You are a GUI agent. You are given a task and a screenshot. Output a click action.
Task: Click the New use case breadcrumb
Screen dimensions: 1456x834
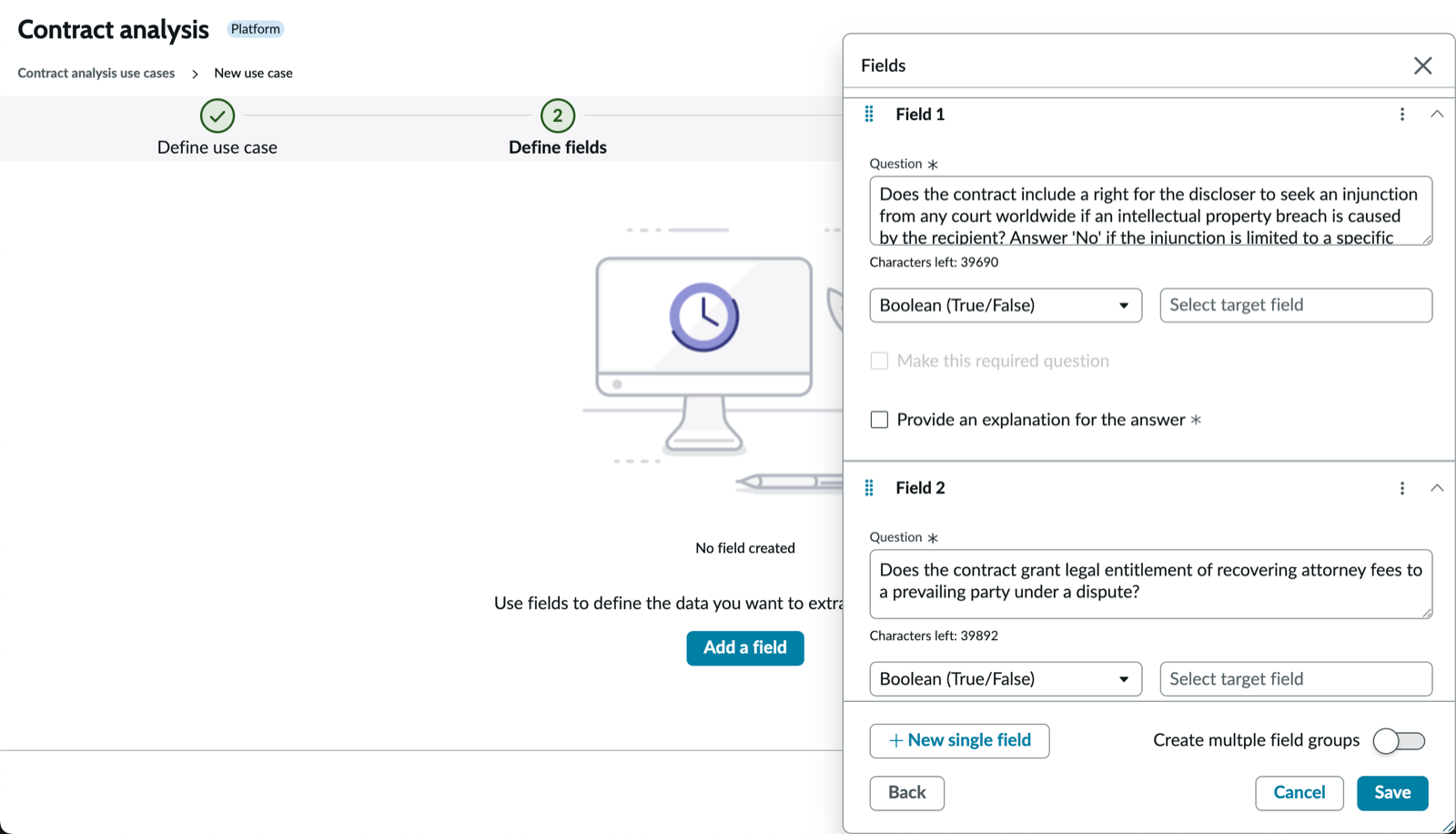[x=253, y=73]
